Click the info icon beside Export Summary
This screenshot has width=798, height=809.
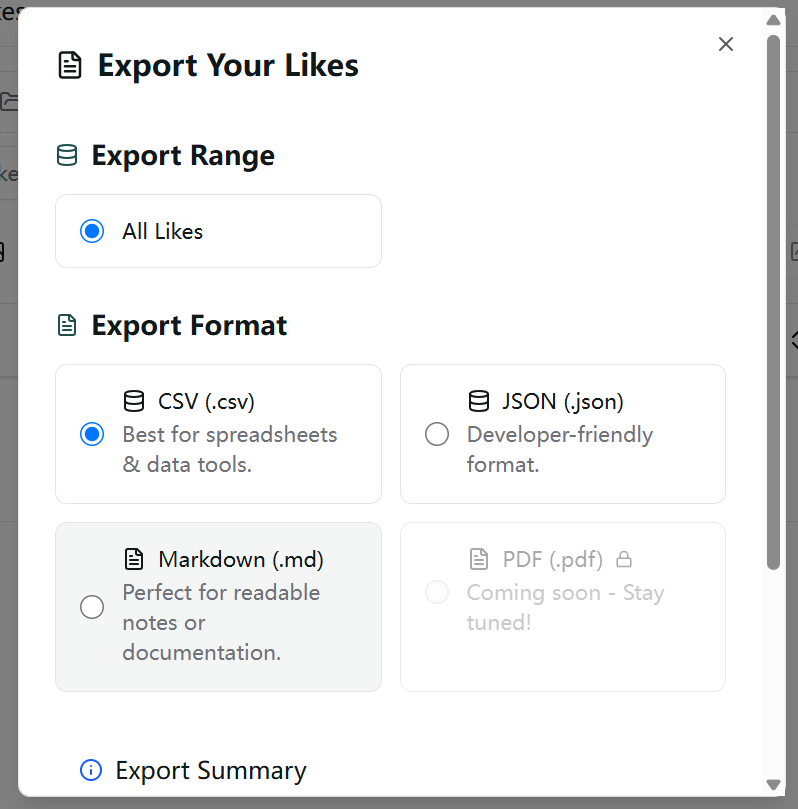tap(91, 770)
